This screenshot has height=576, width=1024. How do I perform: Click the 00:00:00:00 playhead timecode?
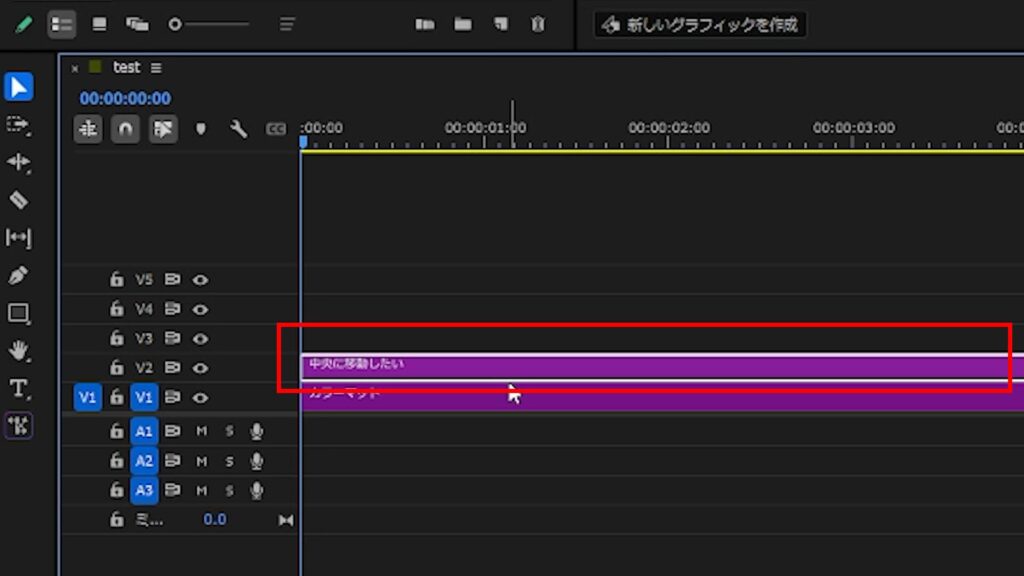point(125,99)
